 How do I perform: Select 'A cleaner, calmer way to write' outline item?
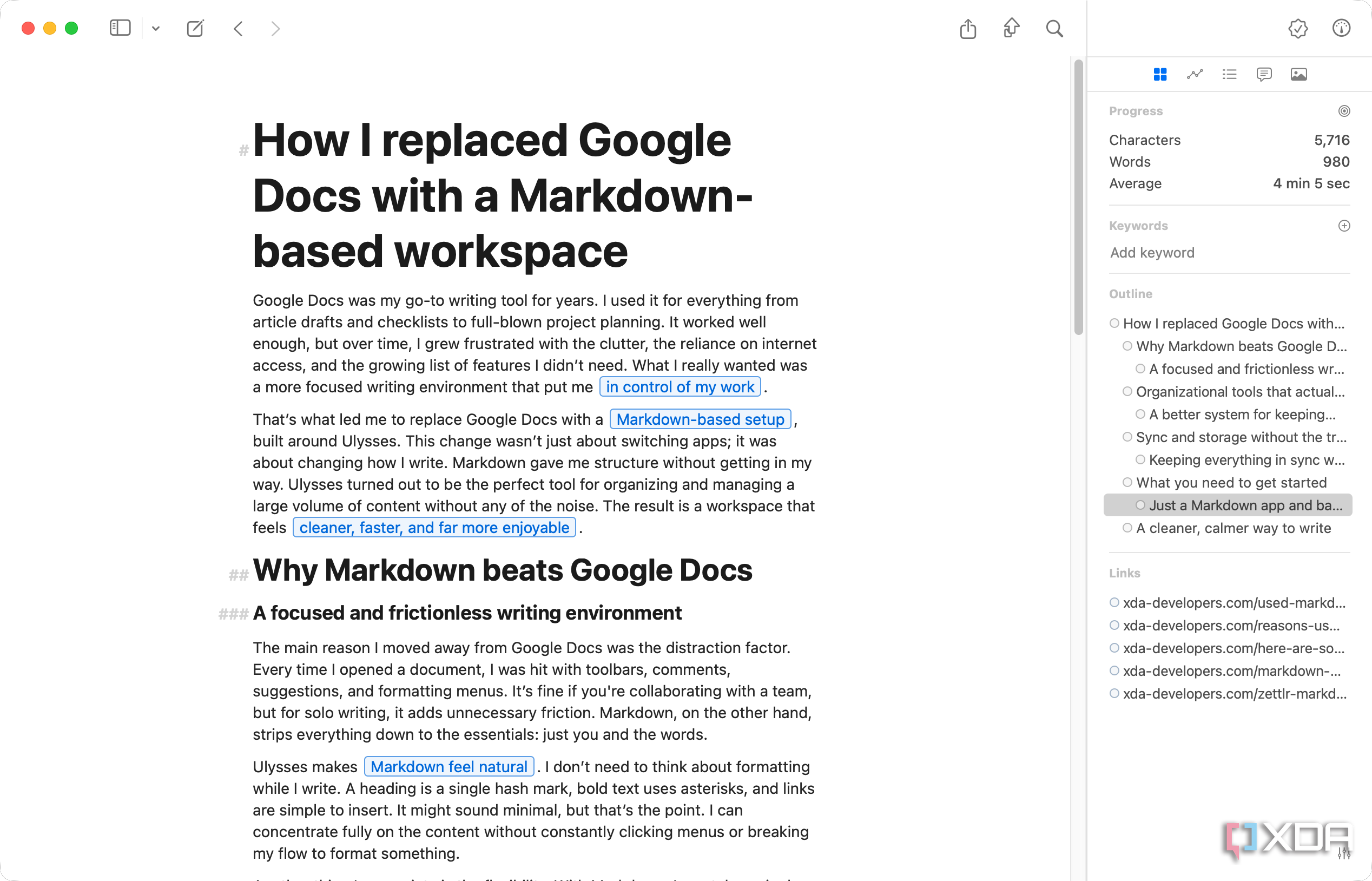1226,529
